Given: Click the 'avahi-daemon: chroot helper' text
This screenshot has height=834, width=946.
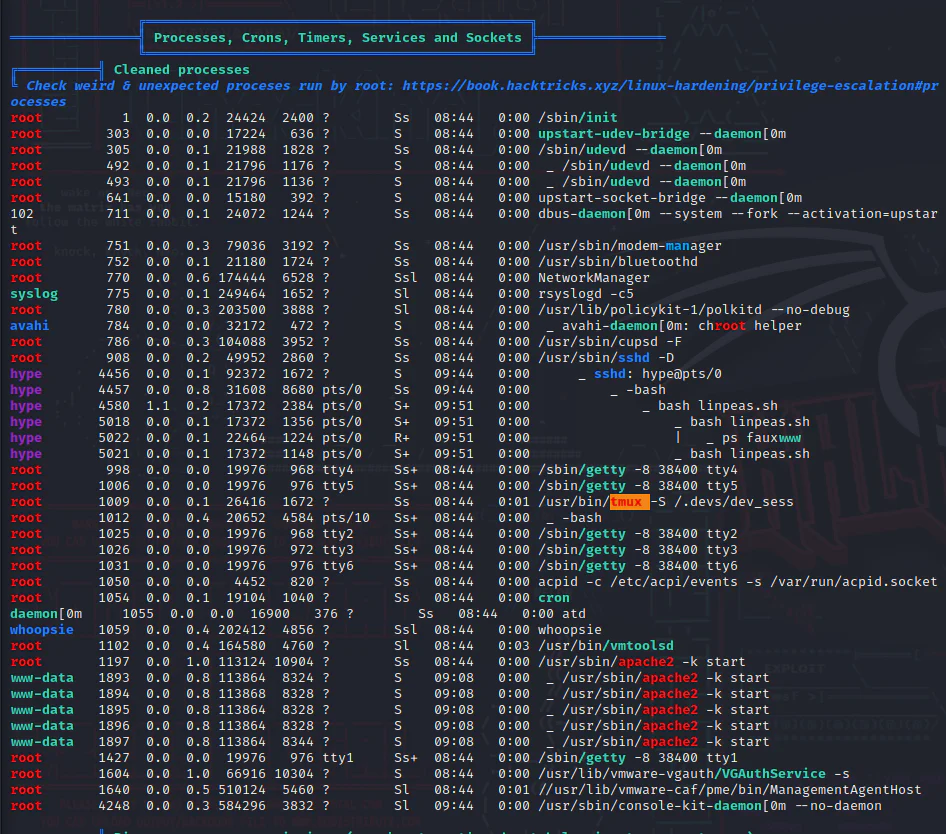Looking at the screenshot, I should 682,326.
